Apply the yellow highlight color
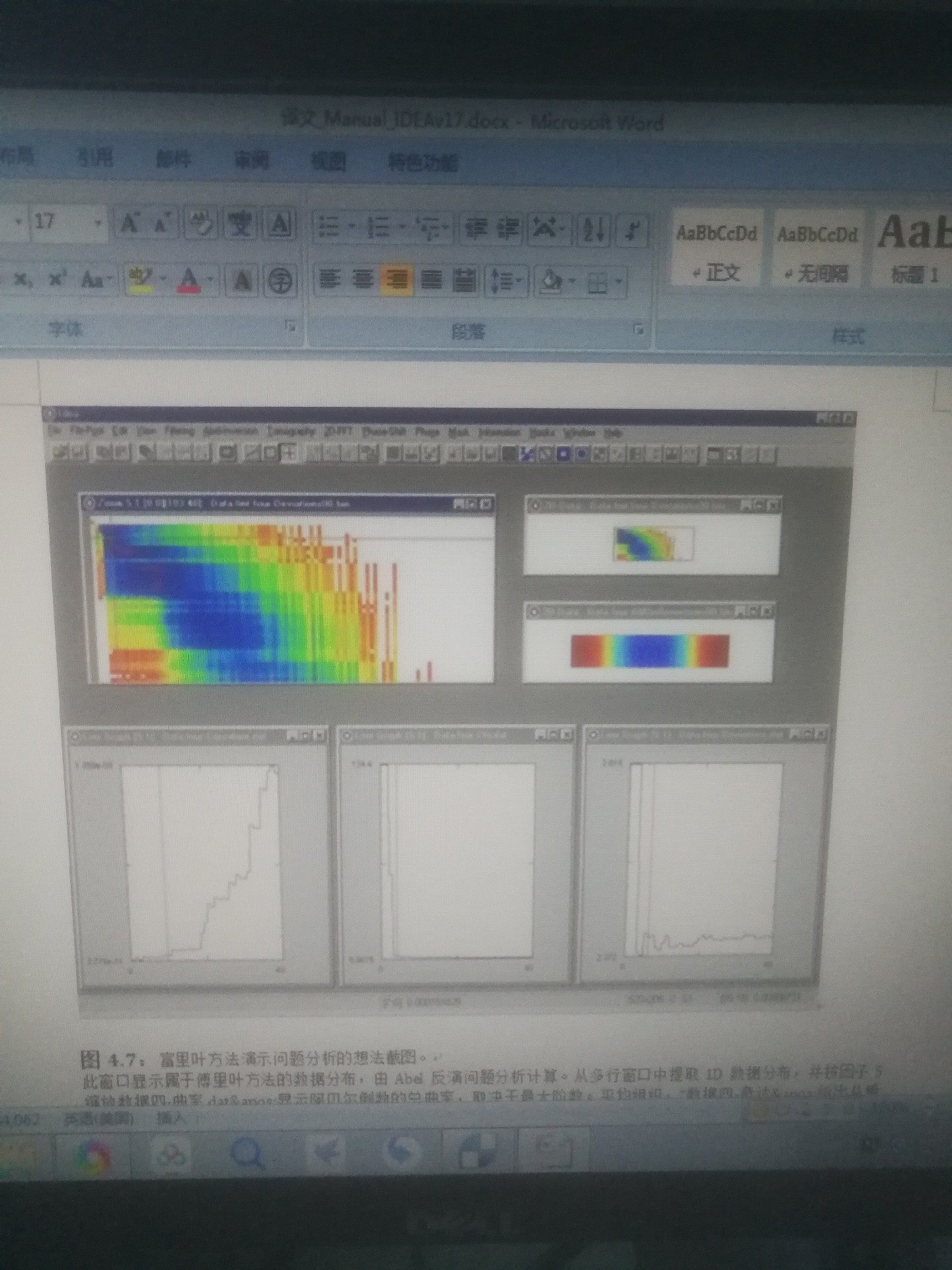952x1270 pixels. tap(141, 280)
